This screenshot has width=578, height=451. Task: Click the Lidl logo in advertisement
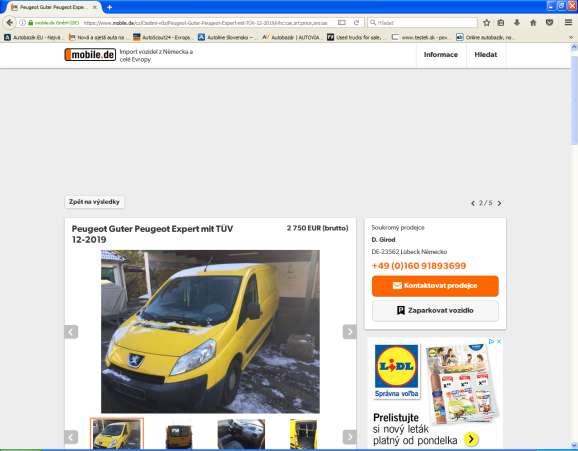point(397,371)
